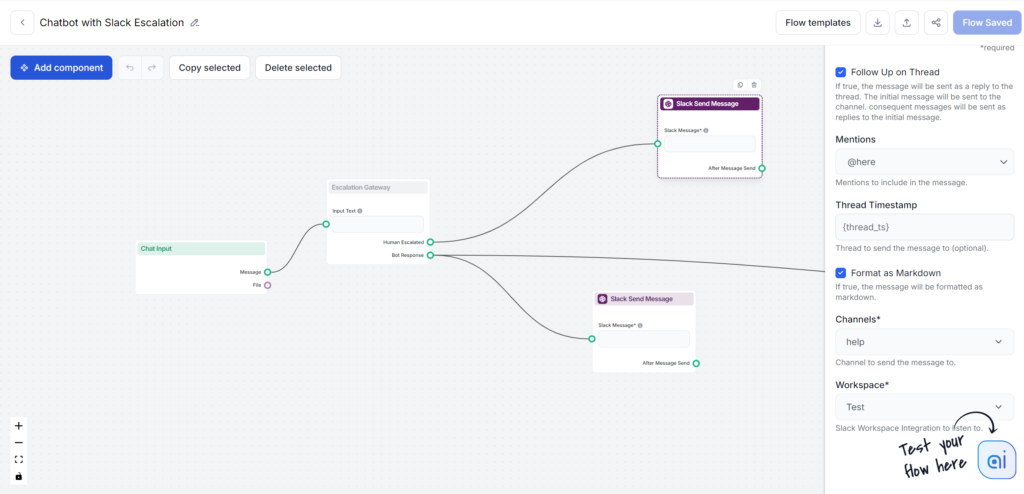1024x494 pixels.
Task: Expand the Mentions dropdown showing @here
Action: click(x=924, y=162)
